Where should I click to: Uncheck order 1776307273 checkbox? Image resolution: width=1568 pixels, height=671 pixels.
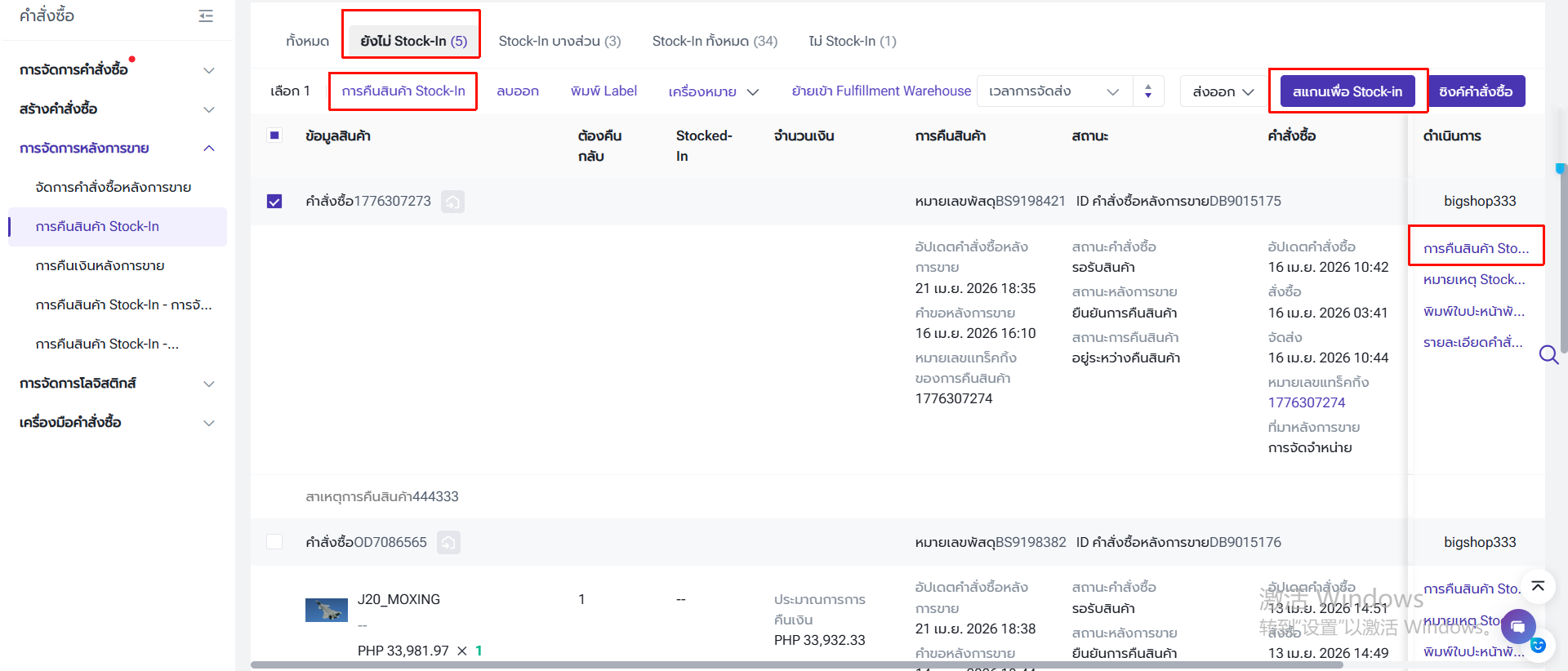(274, 202)
